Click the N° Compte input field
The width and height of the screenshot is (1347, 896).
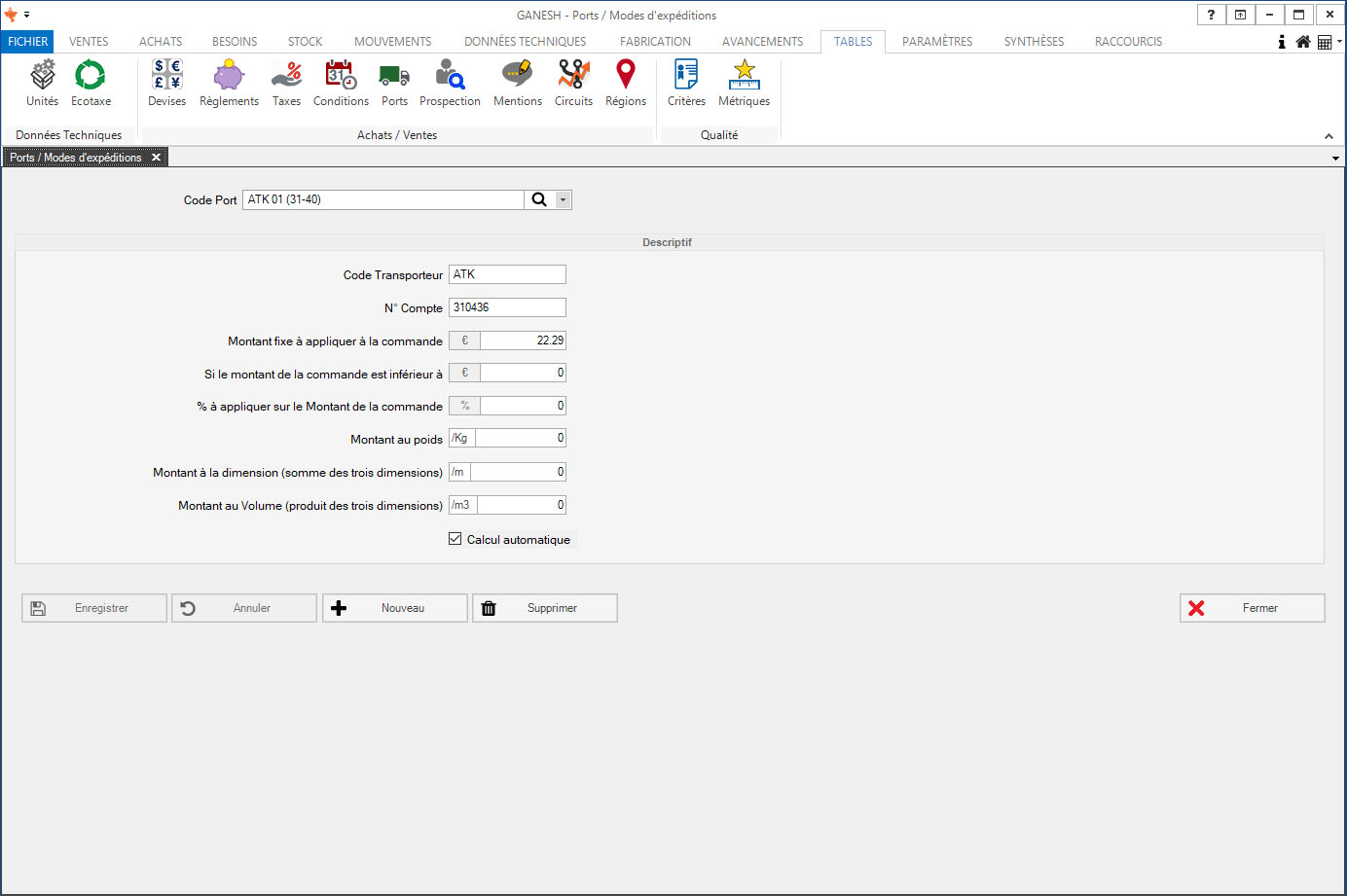(507, 307)
